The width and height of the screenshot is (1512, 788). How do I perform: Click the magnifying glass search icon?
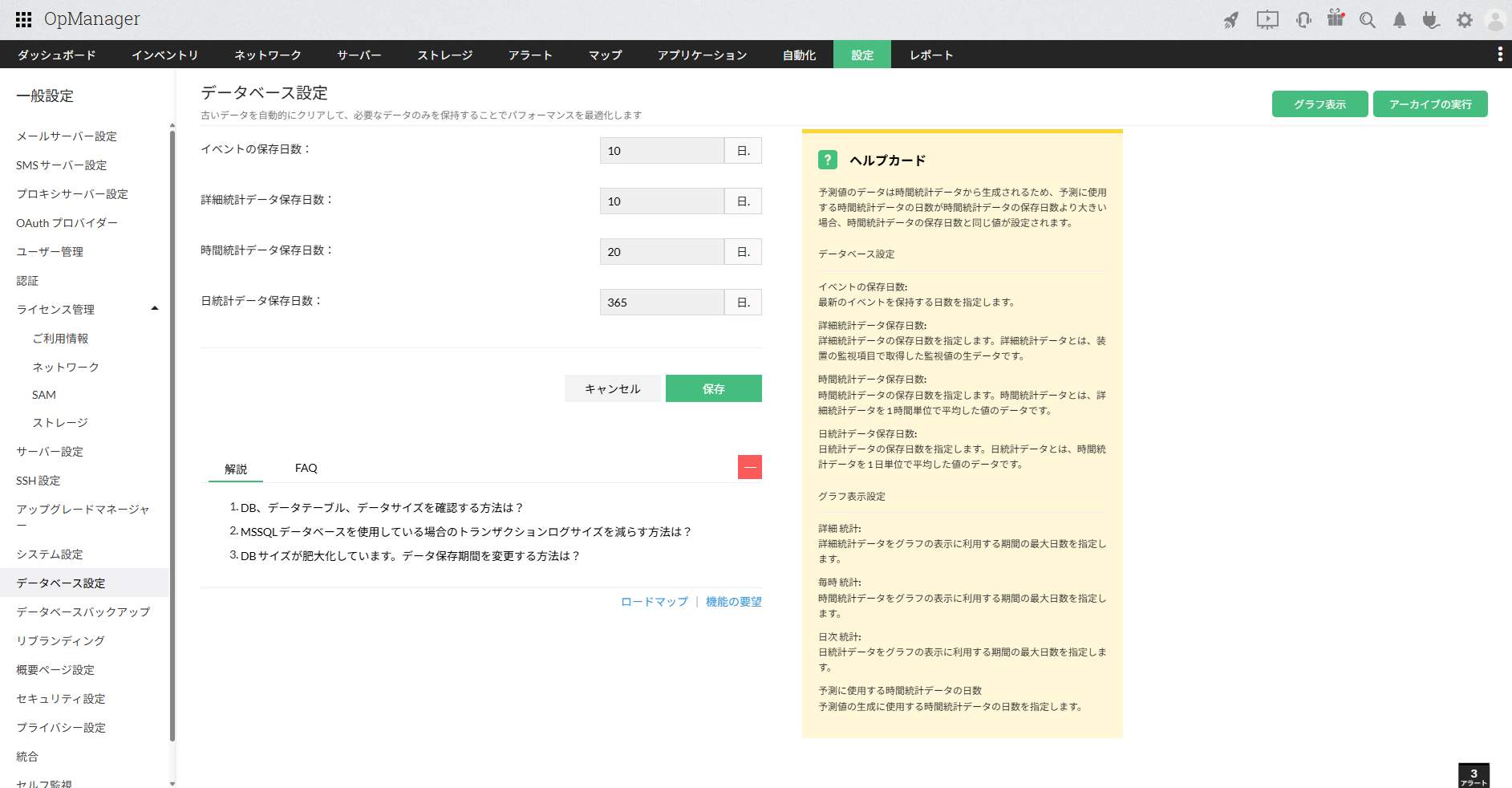tap(1368, 20)
